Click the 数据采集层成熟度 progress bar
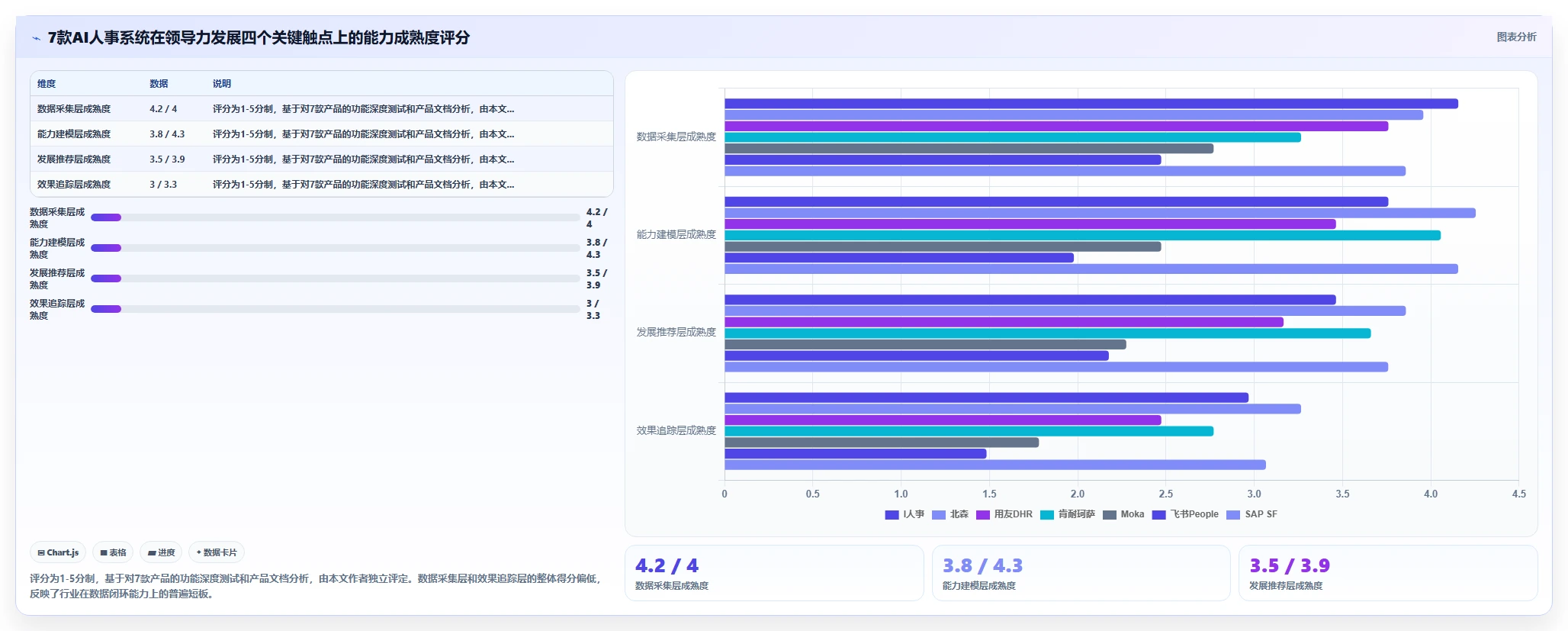The width and height of the screenshot is (1568, 631). coord(336,217)
